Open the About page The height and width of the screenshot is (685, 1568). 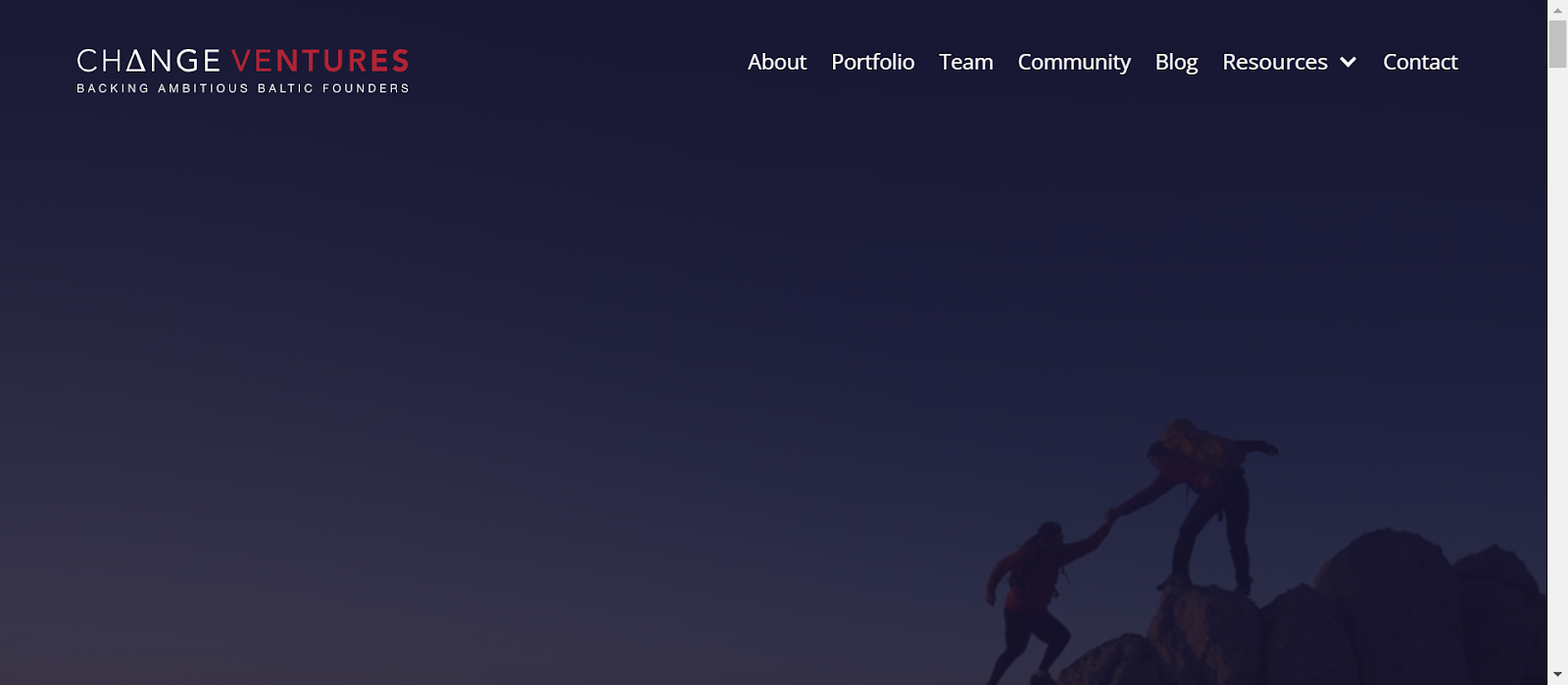(777, 62)
